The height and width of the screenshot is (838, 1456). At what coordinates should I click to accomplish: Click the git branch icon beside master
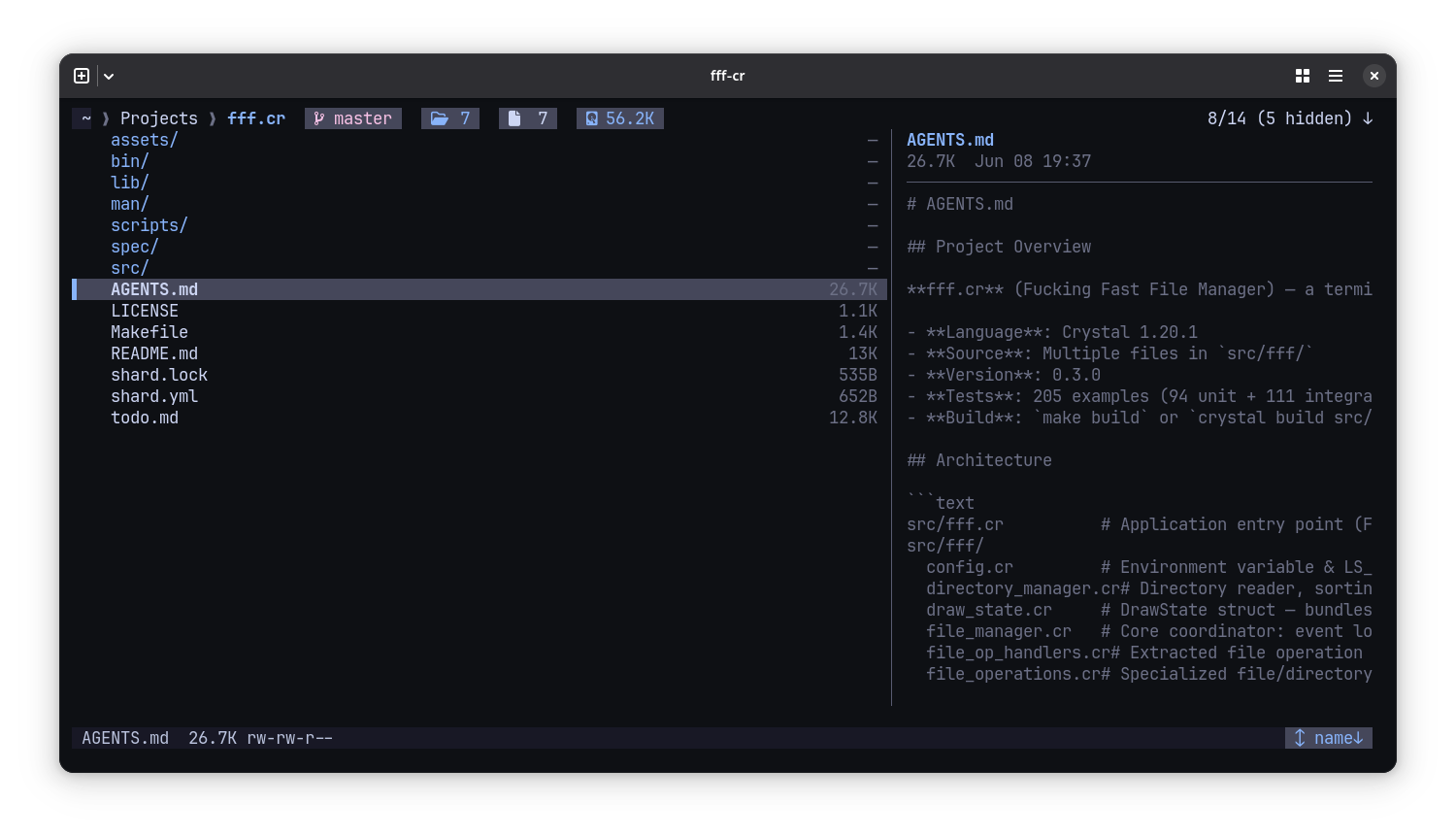pyautogui.click(x=319, y=118)
